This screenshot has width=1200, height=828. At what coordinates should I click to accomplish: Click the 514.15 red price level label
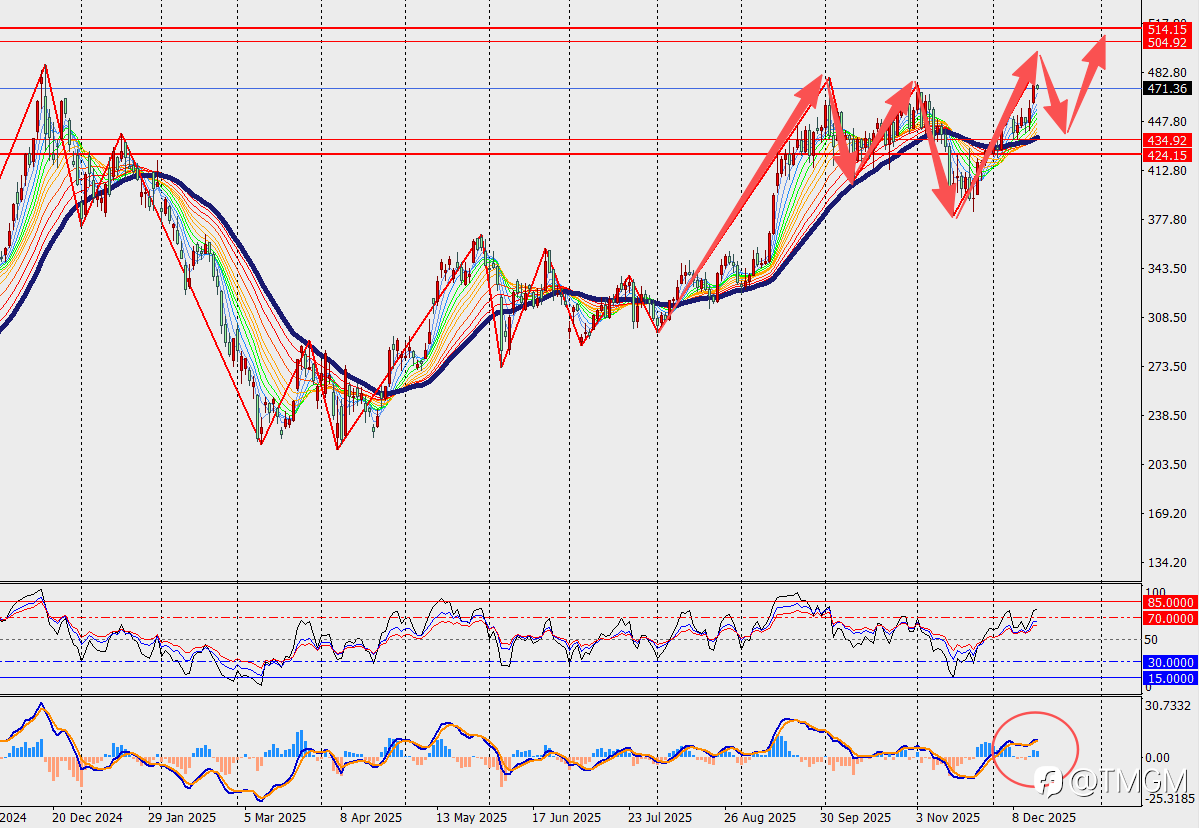1168,30
